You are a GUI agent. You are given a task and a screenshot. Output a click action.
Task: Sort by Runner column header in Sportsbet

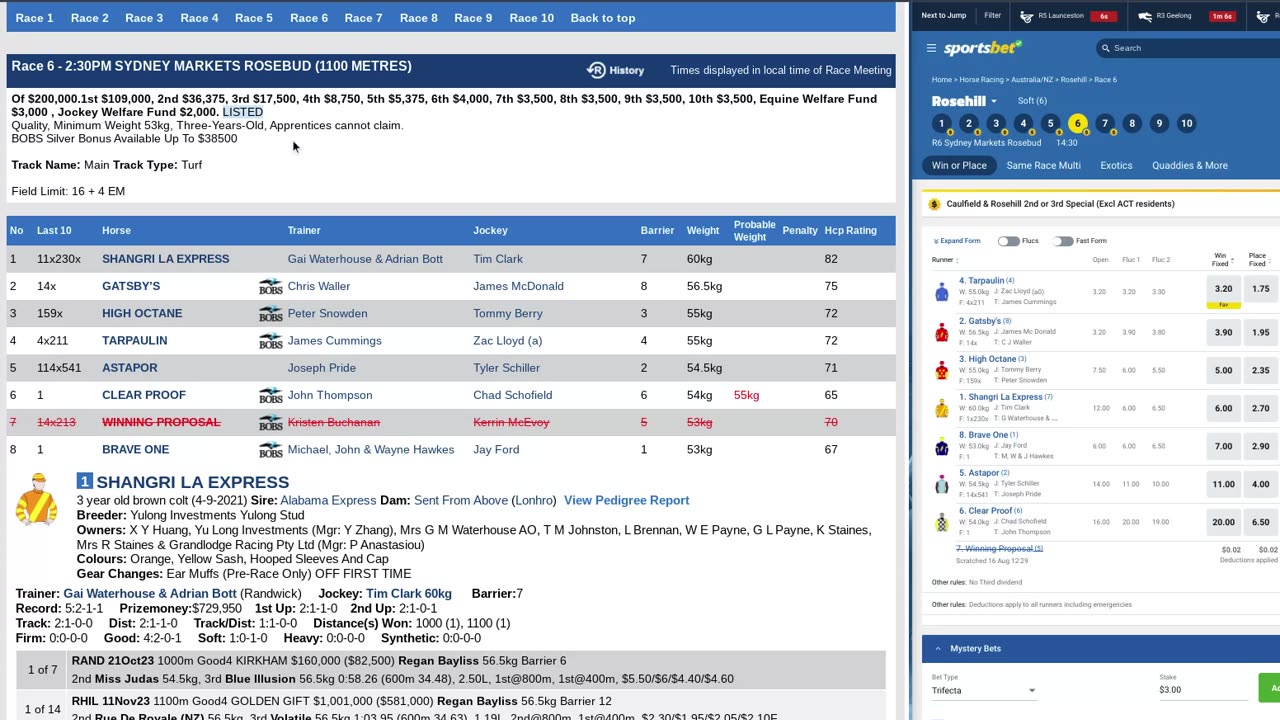pos(944,260)
